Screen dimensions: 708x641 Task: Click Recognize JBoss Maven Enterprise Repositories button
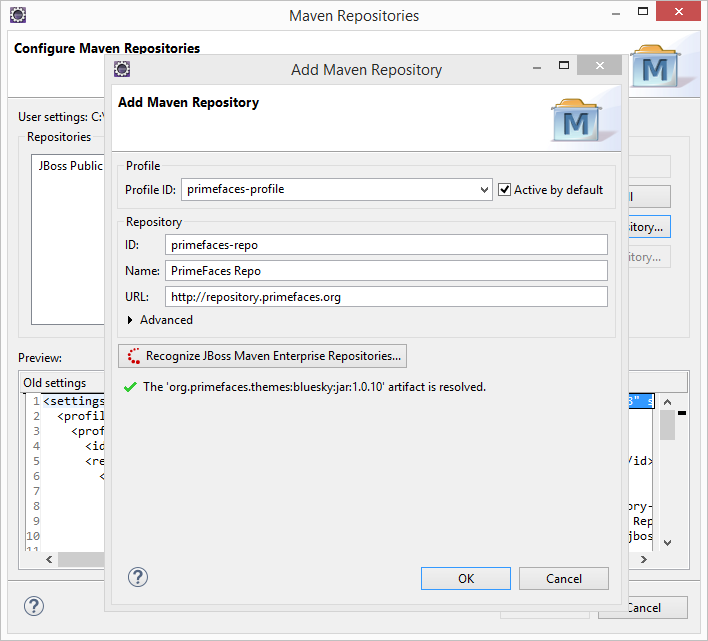pyautogui.click(x=262, y=356)
